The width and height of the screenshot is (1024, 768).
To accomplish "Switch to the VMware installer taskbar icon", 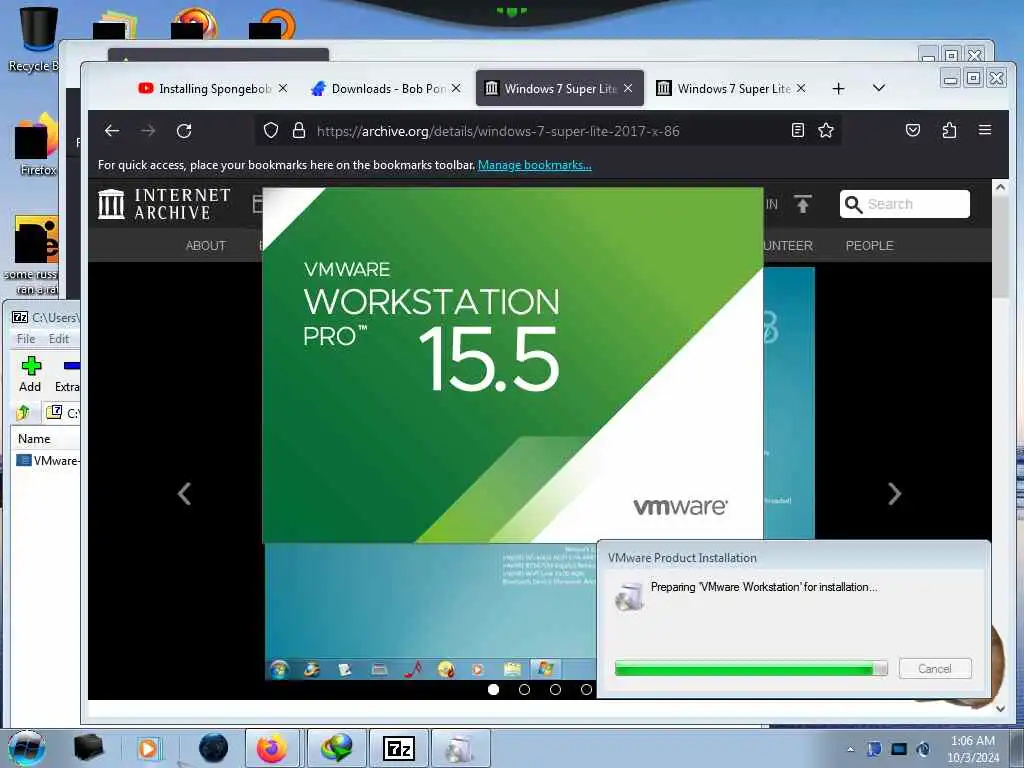I will click(x=460, y=748).
